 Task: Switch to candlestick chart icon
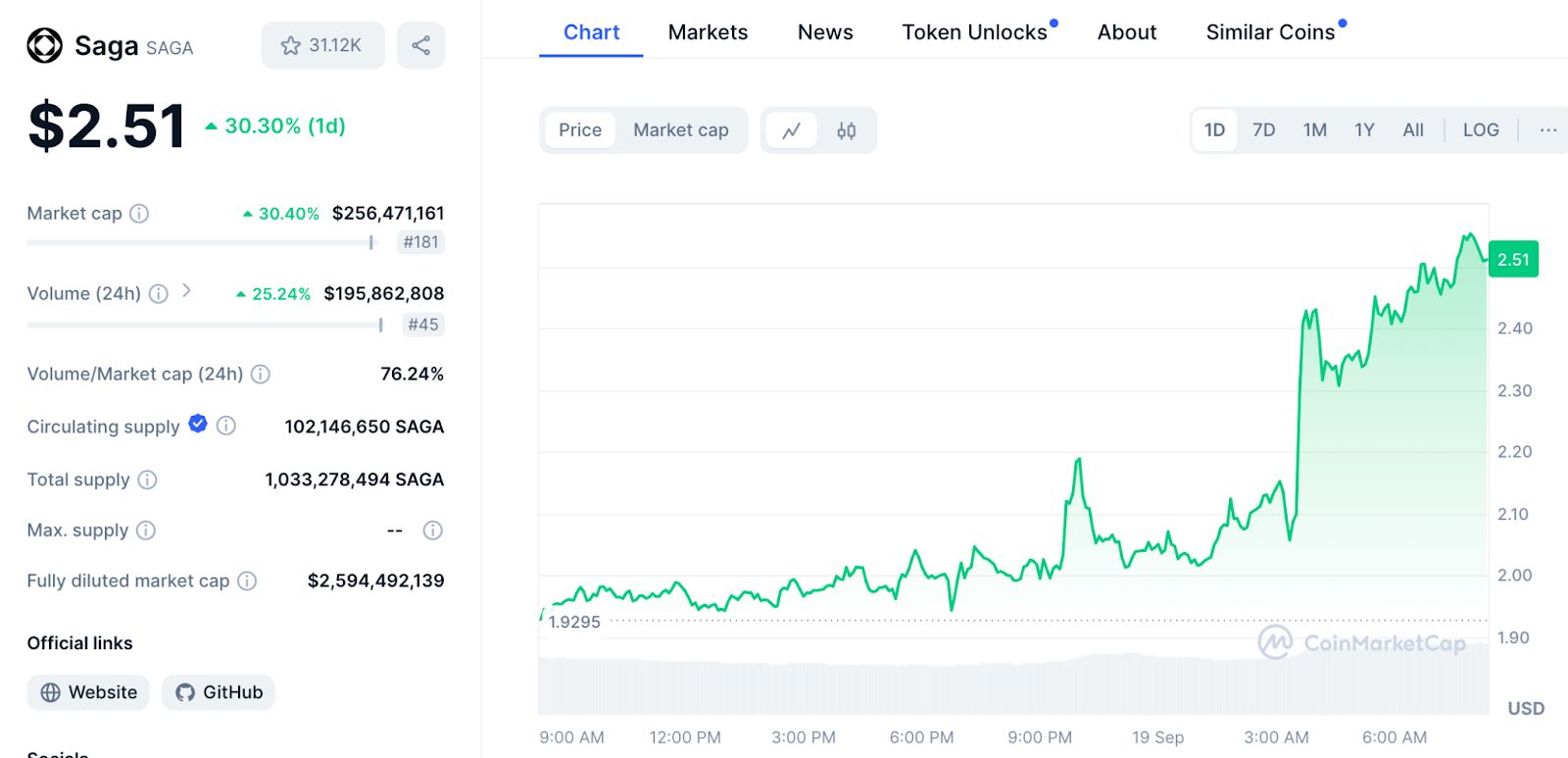point(847,130)
